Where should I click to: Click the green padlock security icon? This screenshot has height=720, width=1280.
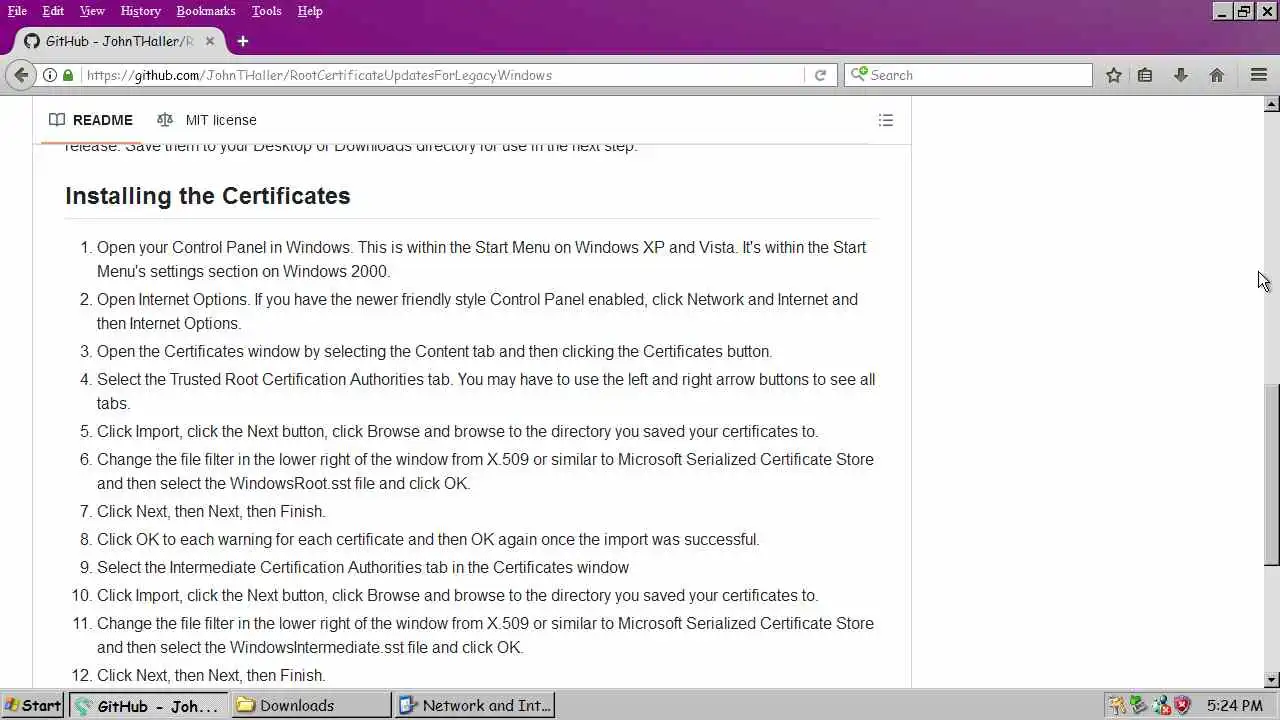point(68,75)
